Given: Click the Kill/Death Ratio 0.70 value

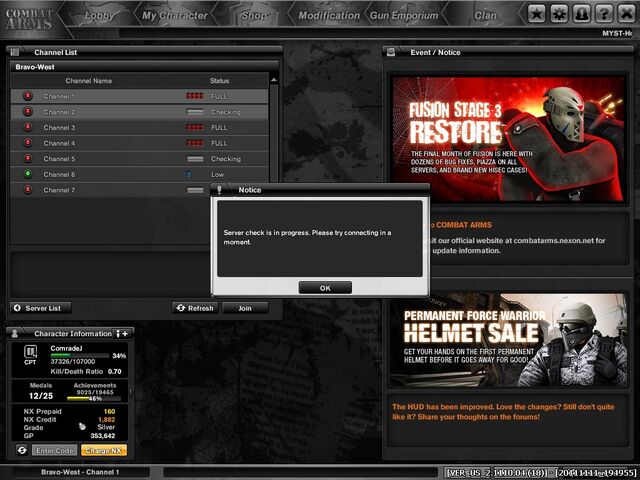Looking at the screenshot, I should click(x=114, y=371).
